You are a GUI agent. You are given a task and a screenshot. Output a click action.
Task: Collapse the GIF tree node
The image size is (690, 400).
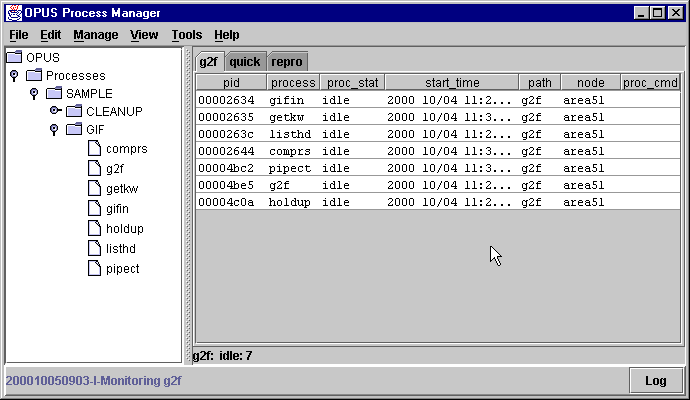tap(54, 129)
